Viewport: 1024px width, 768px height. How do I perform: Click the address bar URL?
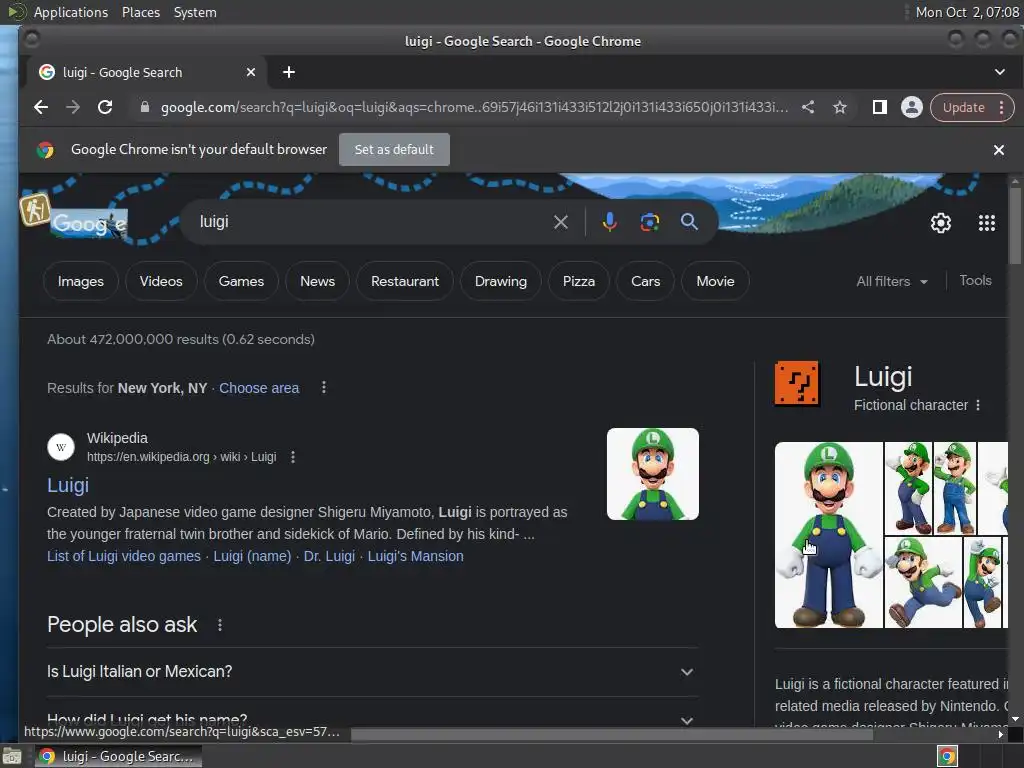click(x=474, y=107)
